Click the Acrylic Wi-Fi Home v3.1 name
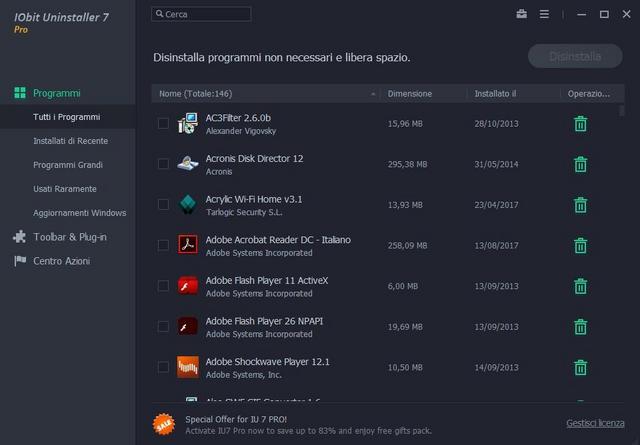 (x=254, y=199)
